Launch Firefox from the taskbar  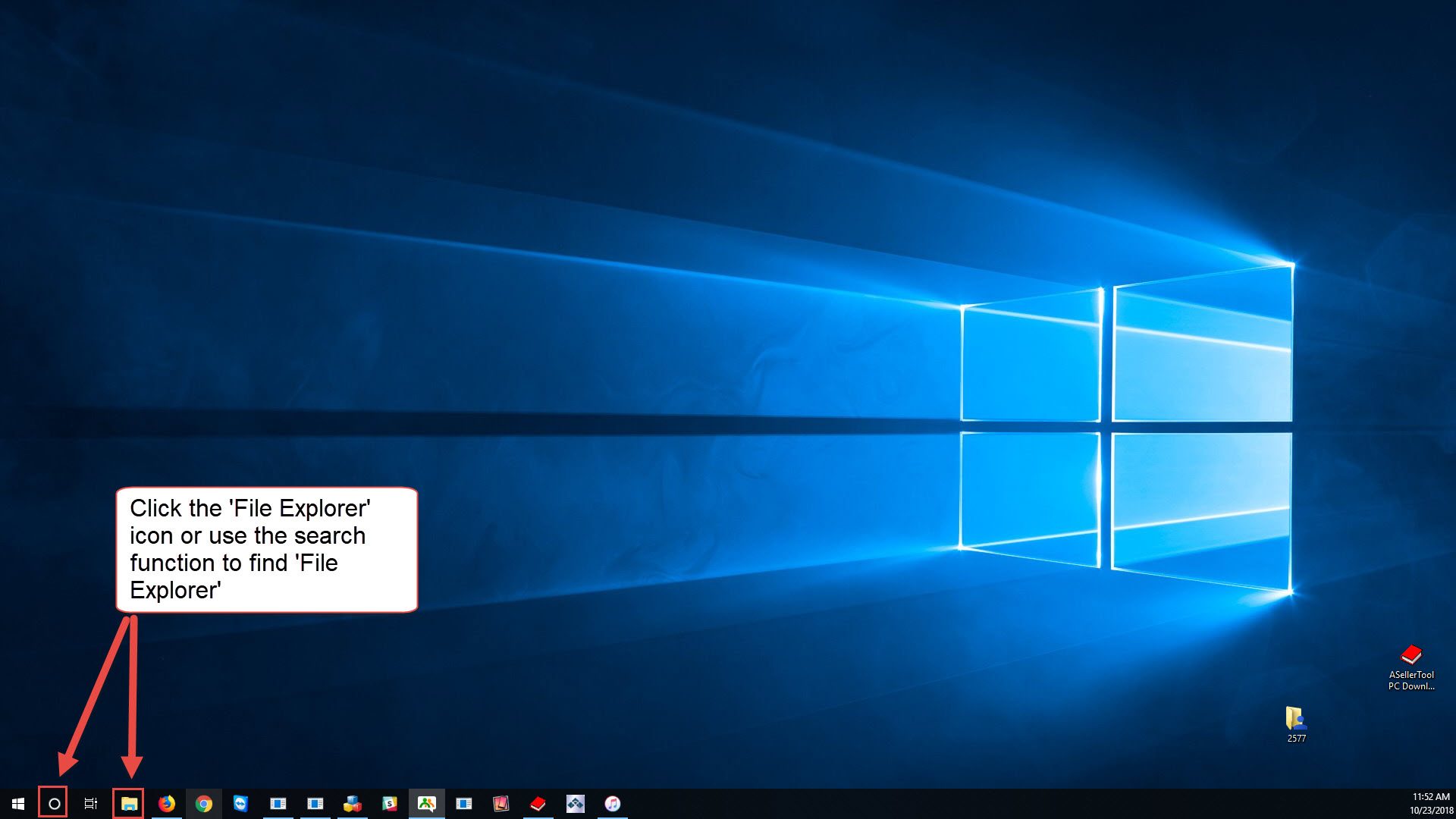[x=167, y=803]
